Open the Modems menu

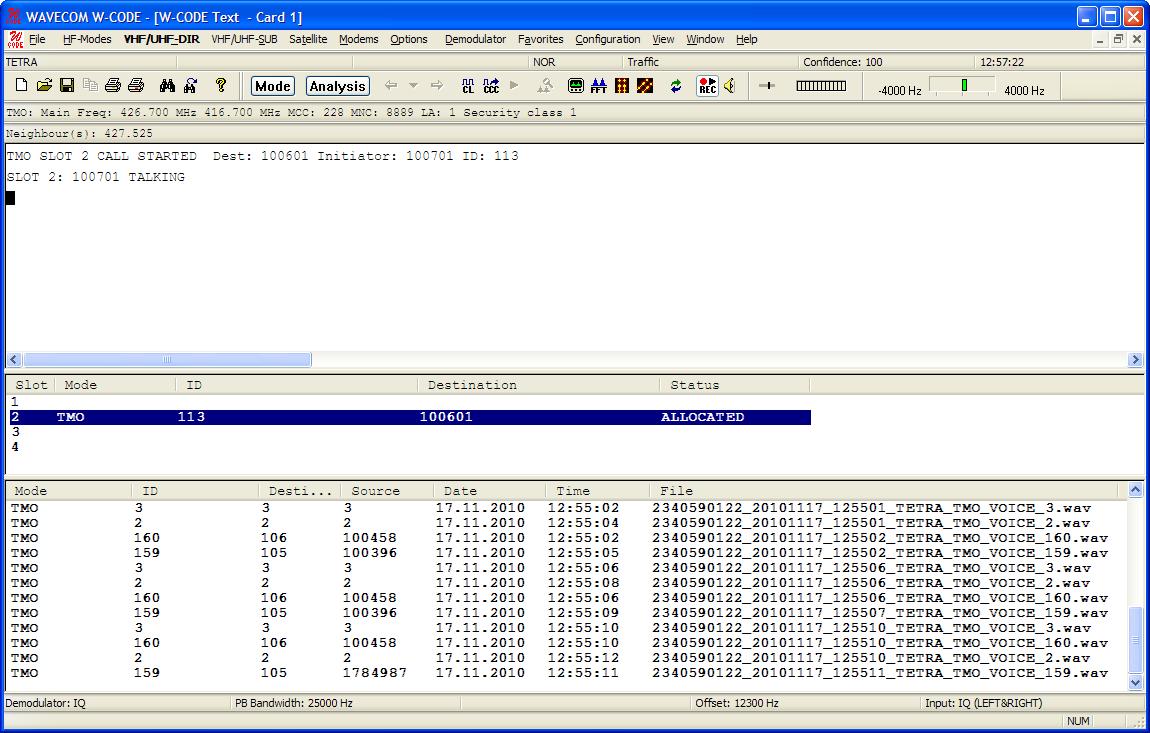coord(359,40)
